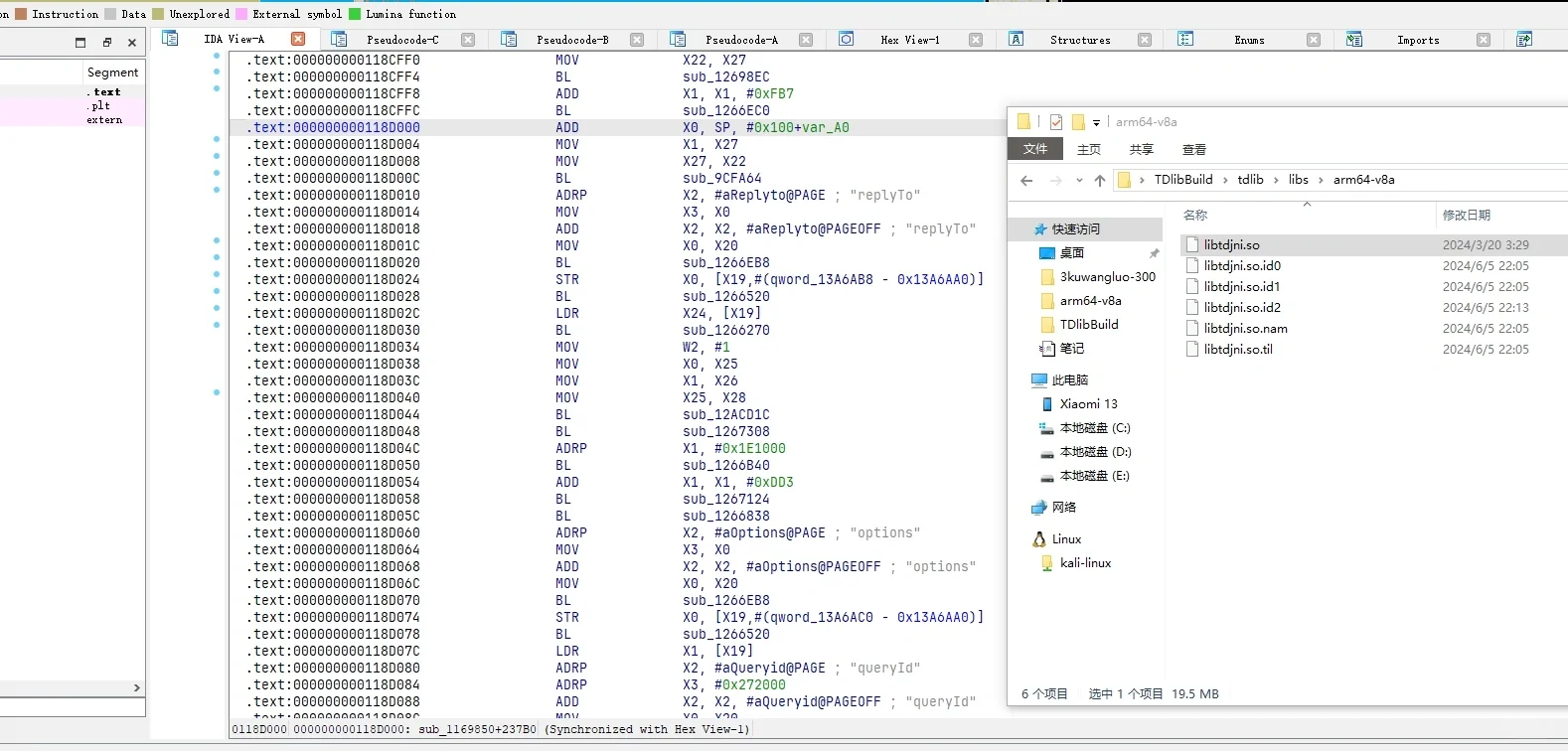Click the properties checkmark icon in Explorer title bar
This screenshot has height=751, width=1568.
click(1055, 122)
